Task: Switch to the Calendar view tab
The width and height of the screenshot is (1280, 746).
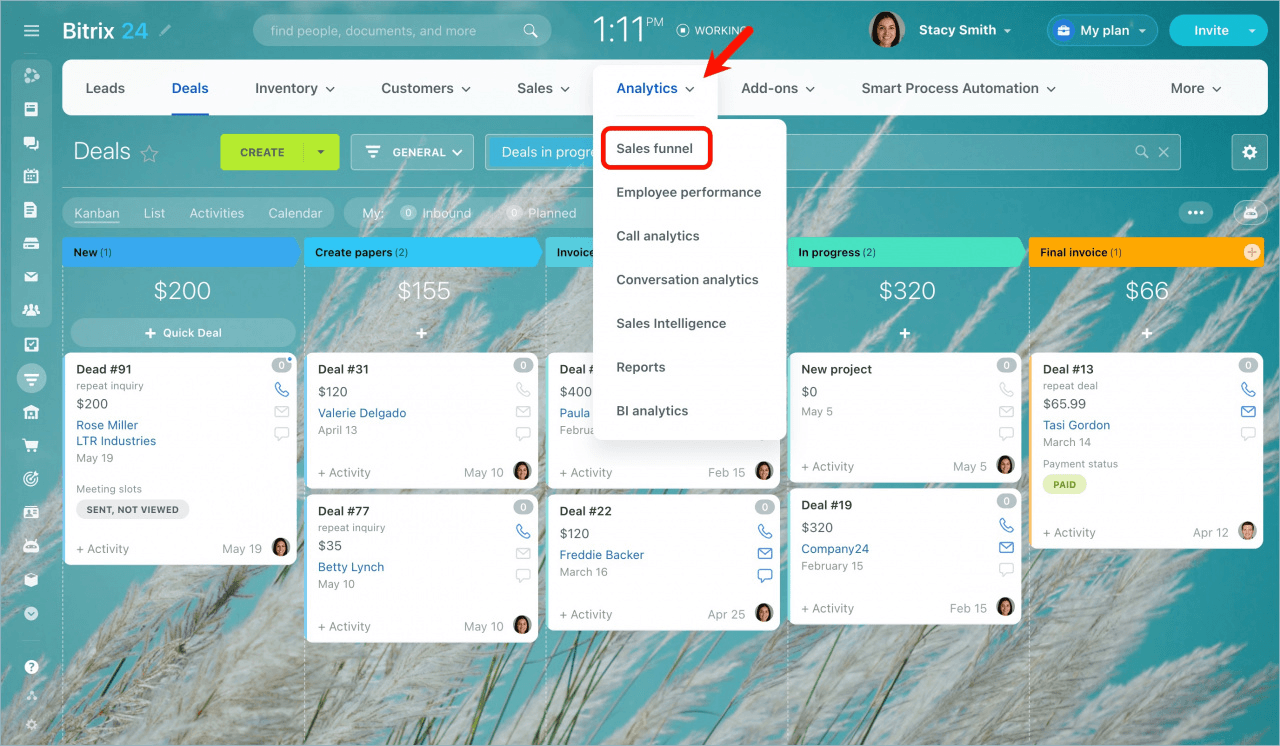Action: [x=295, y=213]
